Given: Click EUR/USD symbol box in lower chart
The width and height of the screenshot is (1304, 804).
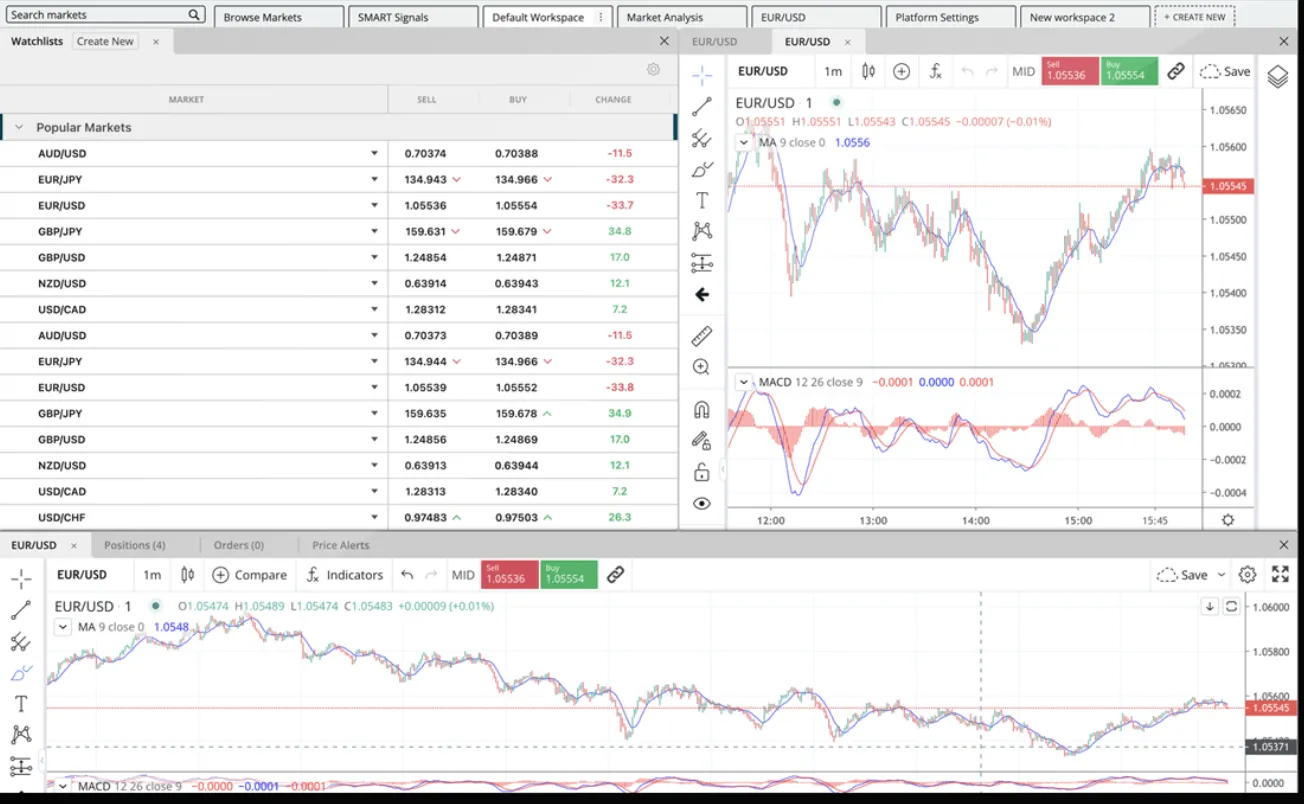Looking at the screenshot, I should [x=82, y=575].
